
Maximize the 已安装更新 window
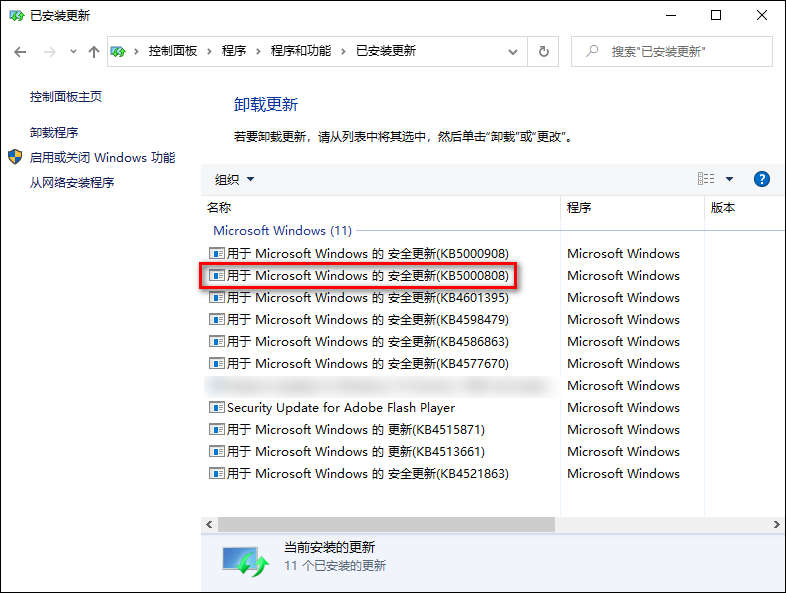(716, 16)
